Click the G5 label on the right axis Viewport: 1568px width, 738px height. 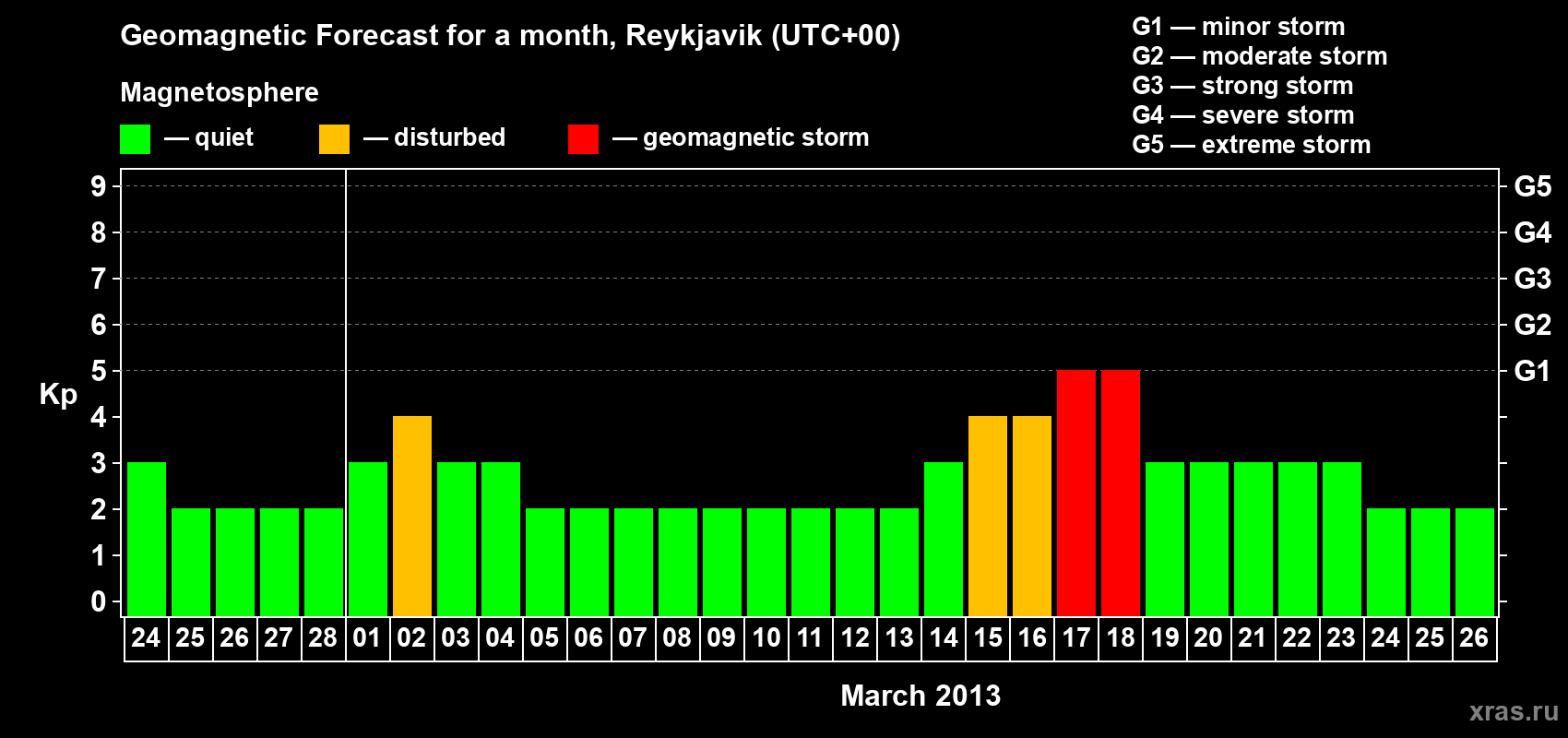1533,186
